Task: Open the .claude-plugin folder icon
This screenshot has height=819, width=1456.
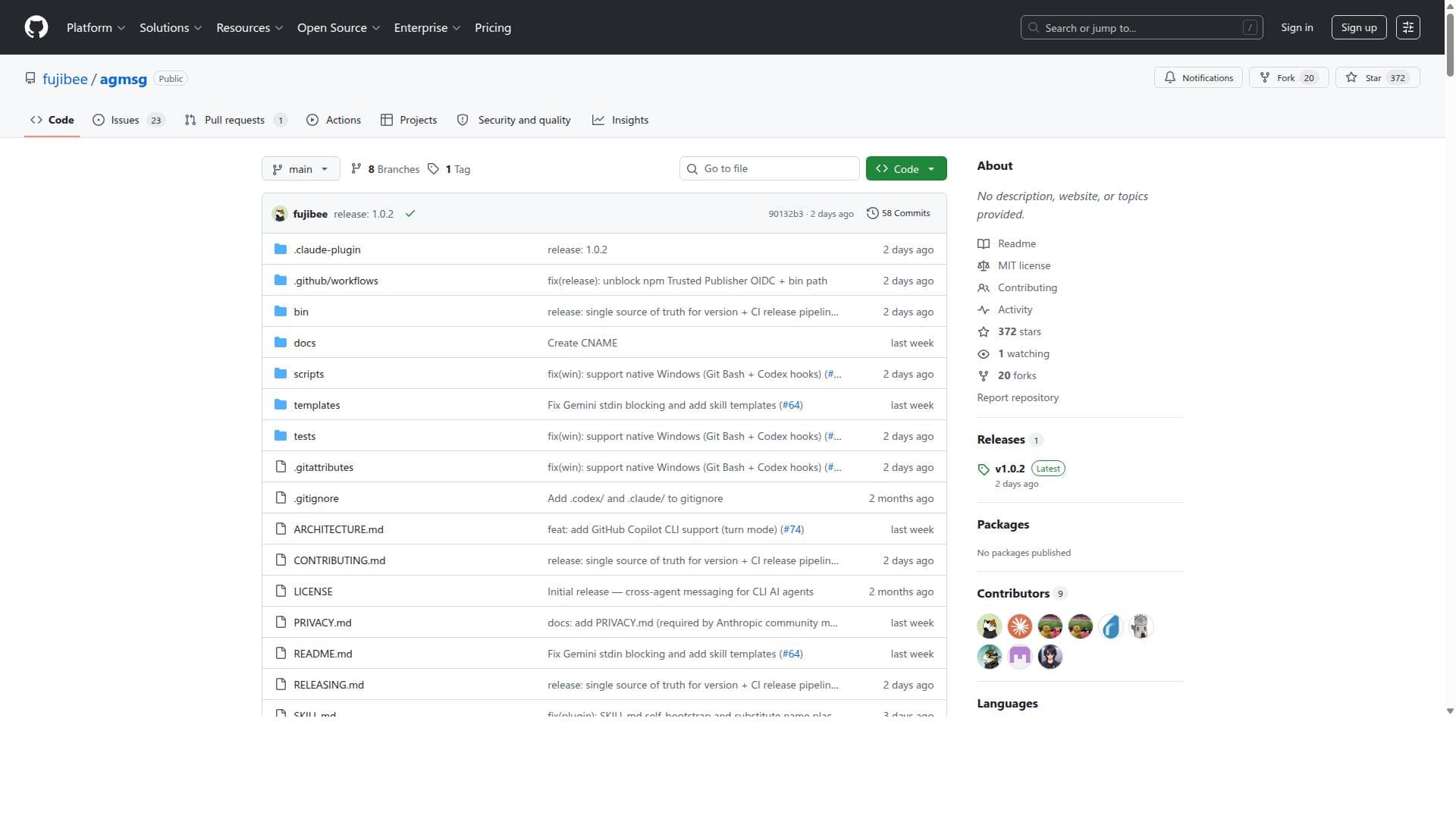Action: point(281,249)
